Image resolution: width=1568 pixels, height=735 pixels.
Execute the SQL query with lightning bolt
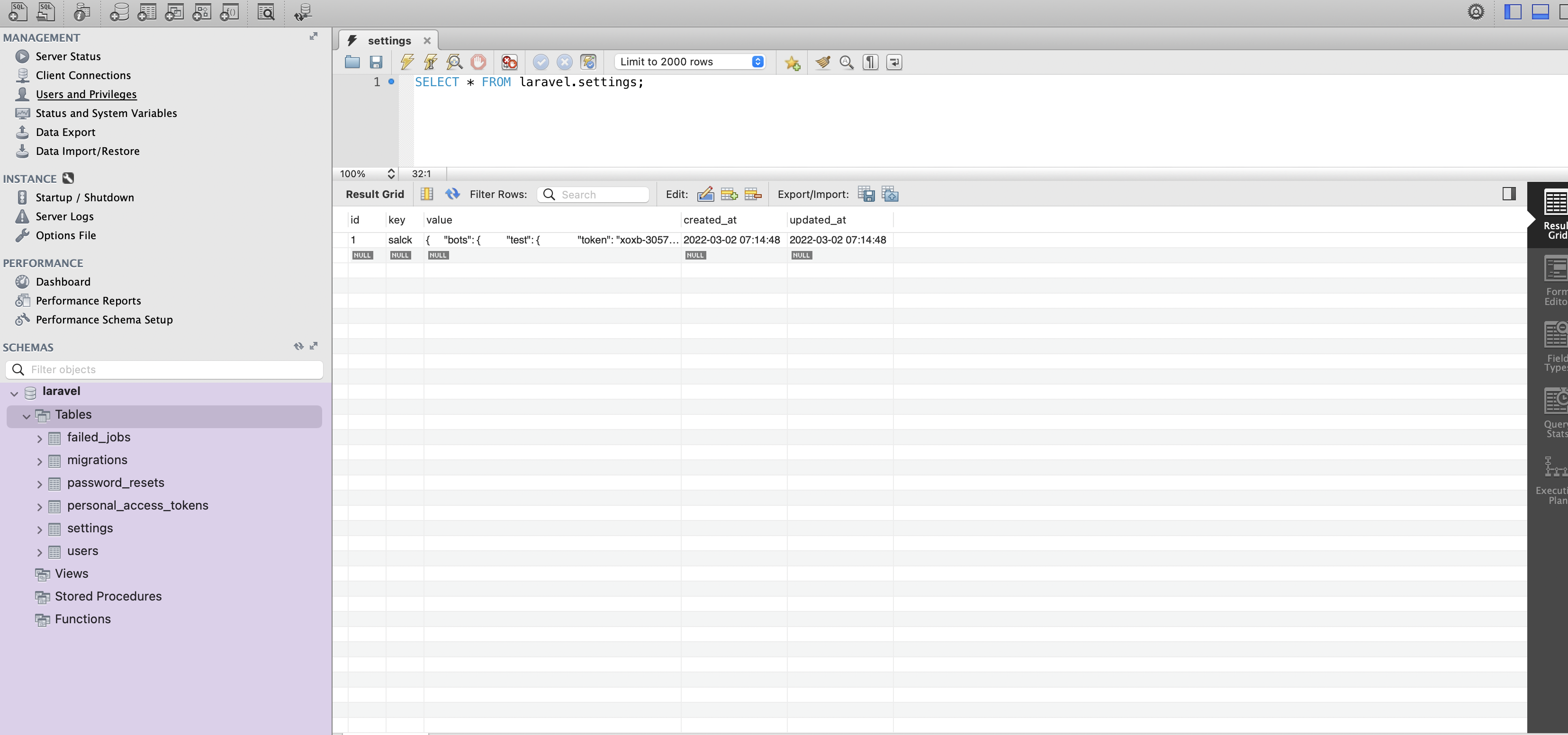pos(406,62)
